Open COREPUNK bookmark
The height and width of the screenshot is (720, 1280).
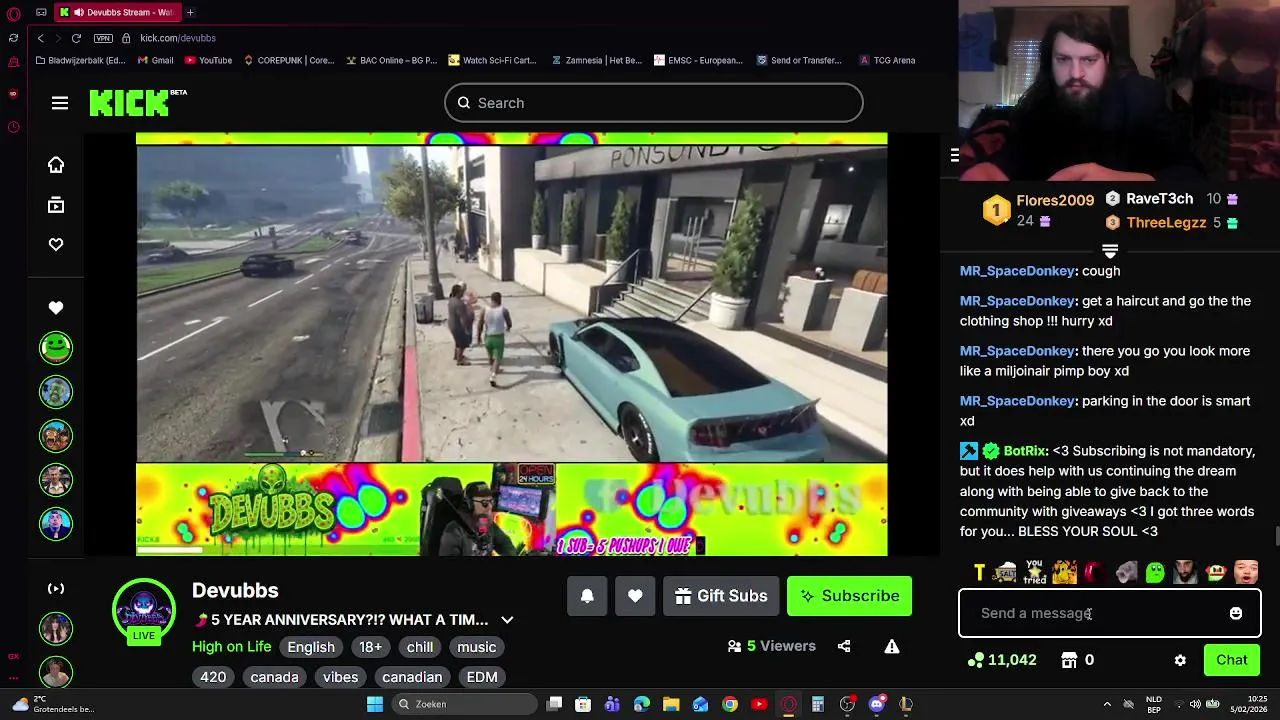pyautogui.click(x=288, y=60)
